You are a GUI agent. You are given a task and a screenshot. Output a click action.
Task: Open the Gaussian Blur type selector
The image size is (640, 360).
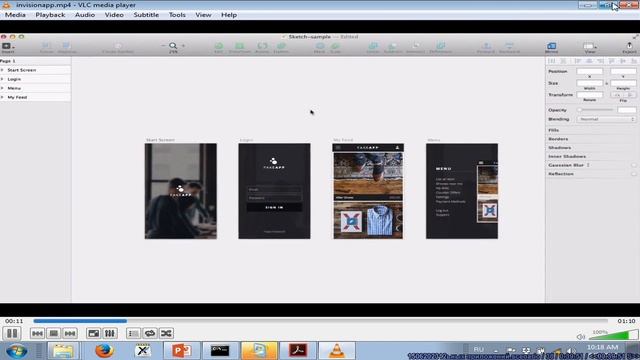pyautogui.click(x=589, y=165)
